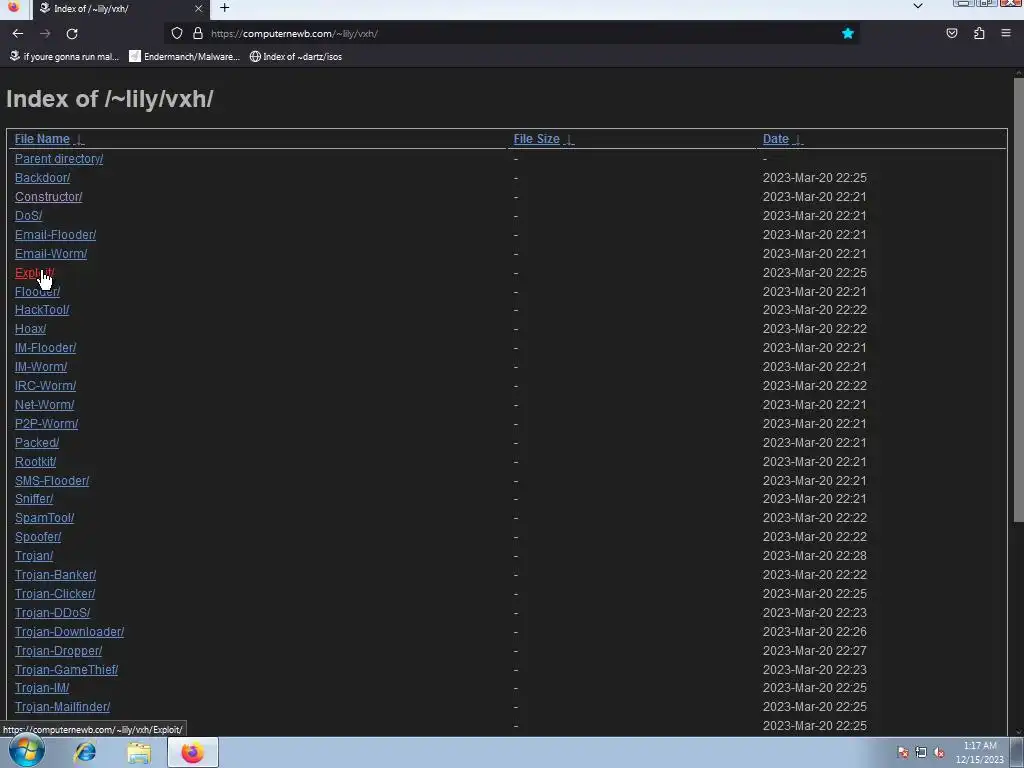Select the 'Index of /~lily/vxh/' browser tab
The image size is (1024, 768).
tap(120, 8)
